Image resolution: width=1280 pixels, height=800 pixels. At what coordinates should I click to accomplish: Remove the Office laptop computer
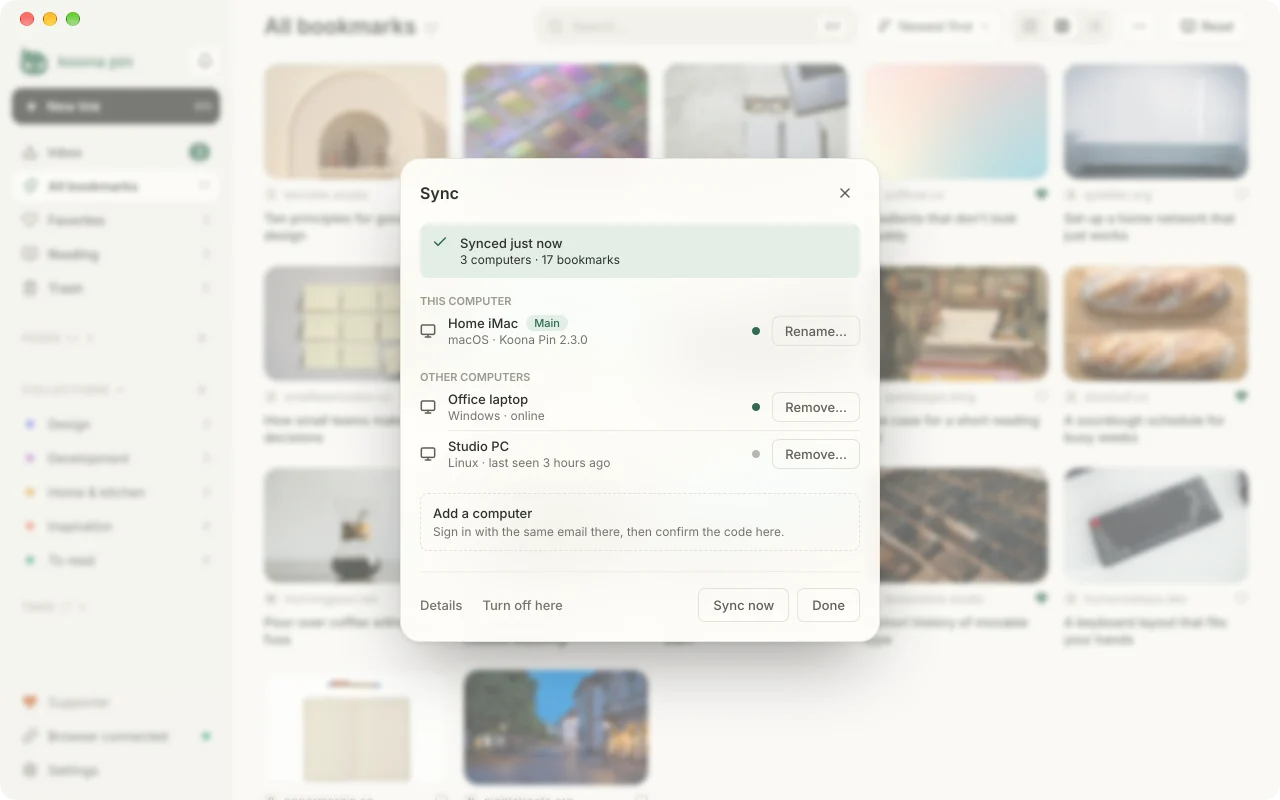click(x=815, y=407)
